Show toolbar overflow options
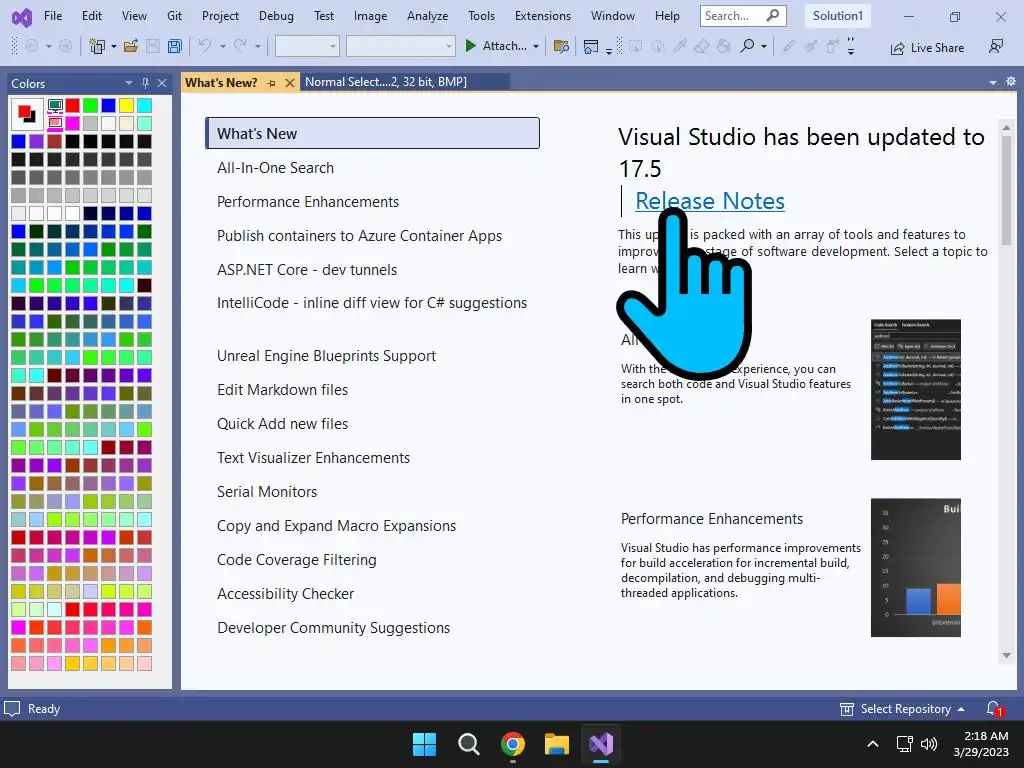 click(x=850, y=46)
